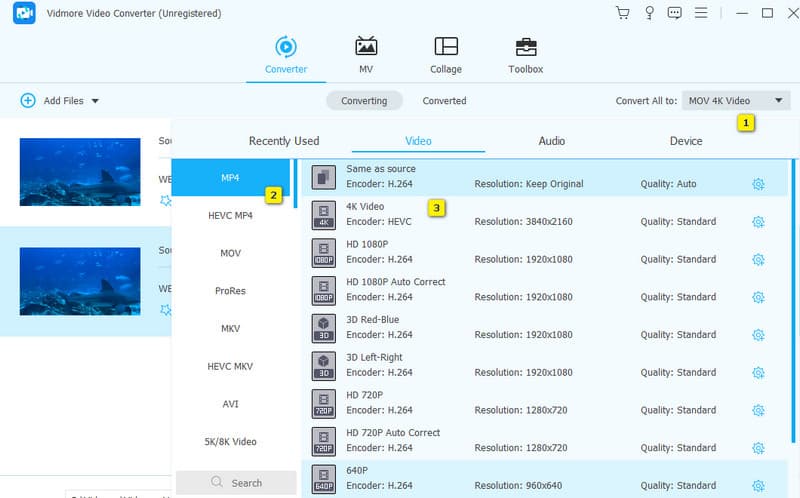Open settings gear for HD 1080P preset

pyautogui.click(x=758, y=259)
